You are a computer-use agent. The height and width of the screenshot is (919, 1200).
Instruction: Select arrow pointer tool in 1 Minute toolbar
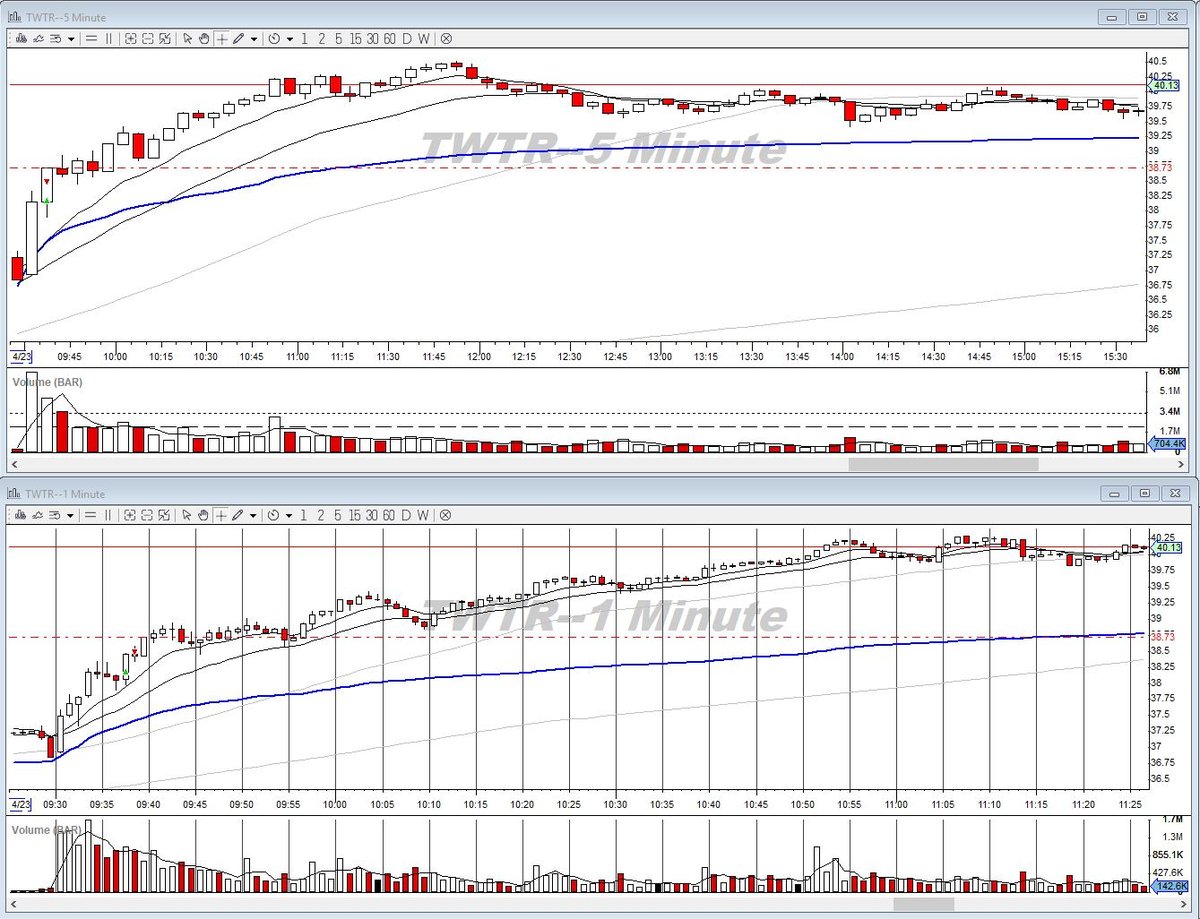(187, 514)
